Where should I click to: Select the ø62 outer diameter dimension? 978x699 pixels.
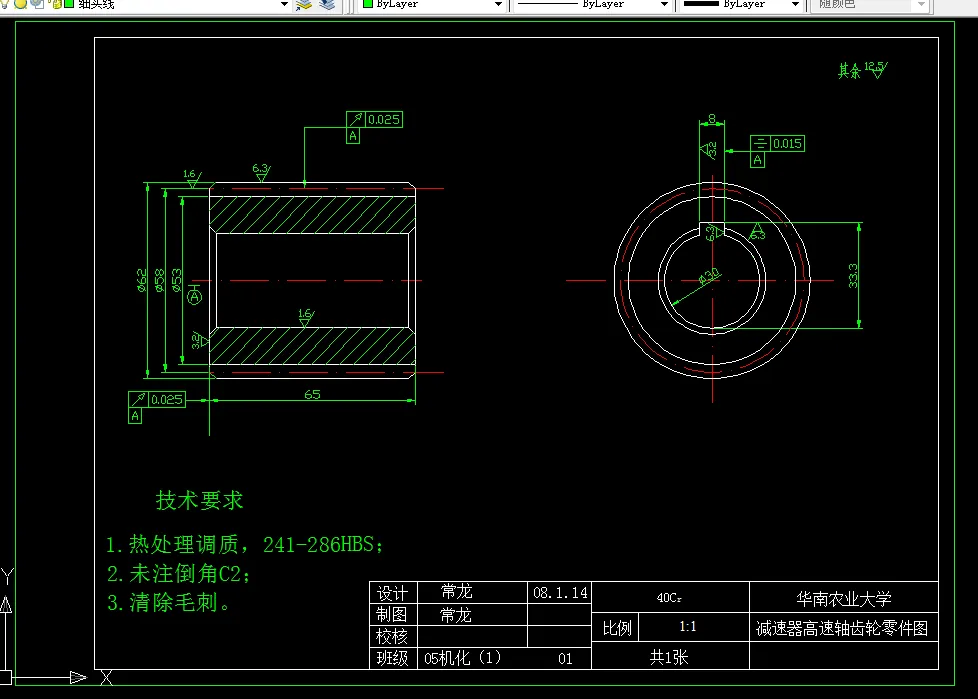[x=142, y=280]
